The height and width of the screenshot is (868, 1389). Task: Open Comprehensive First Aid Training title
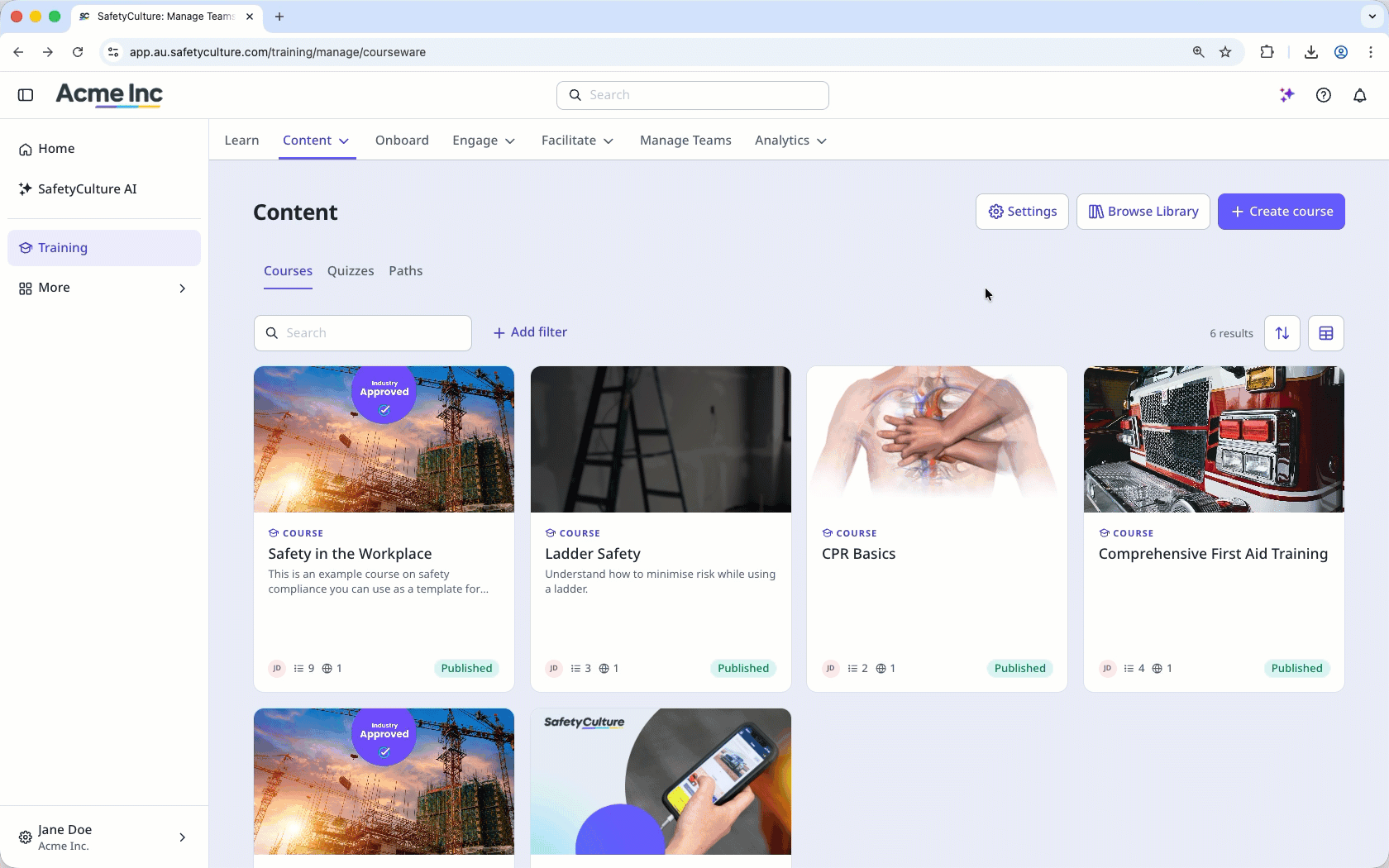(1213, 554)
